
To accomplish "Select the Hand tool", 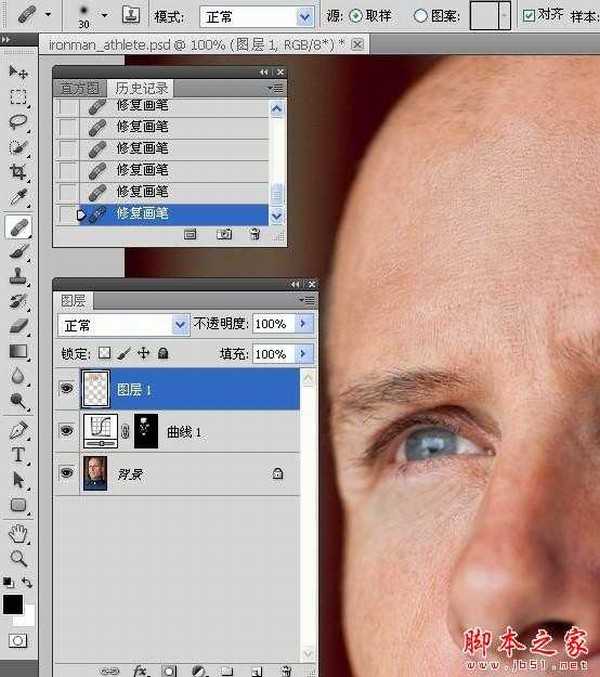I will point(18,532).
